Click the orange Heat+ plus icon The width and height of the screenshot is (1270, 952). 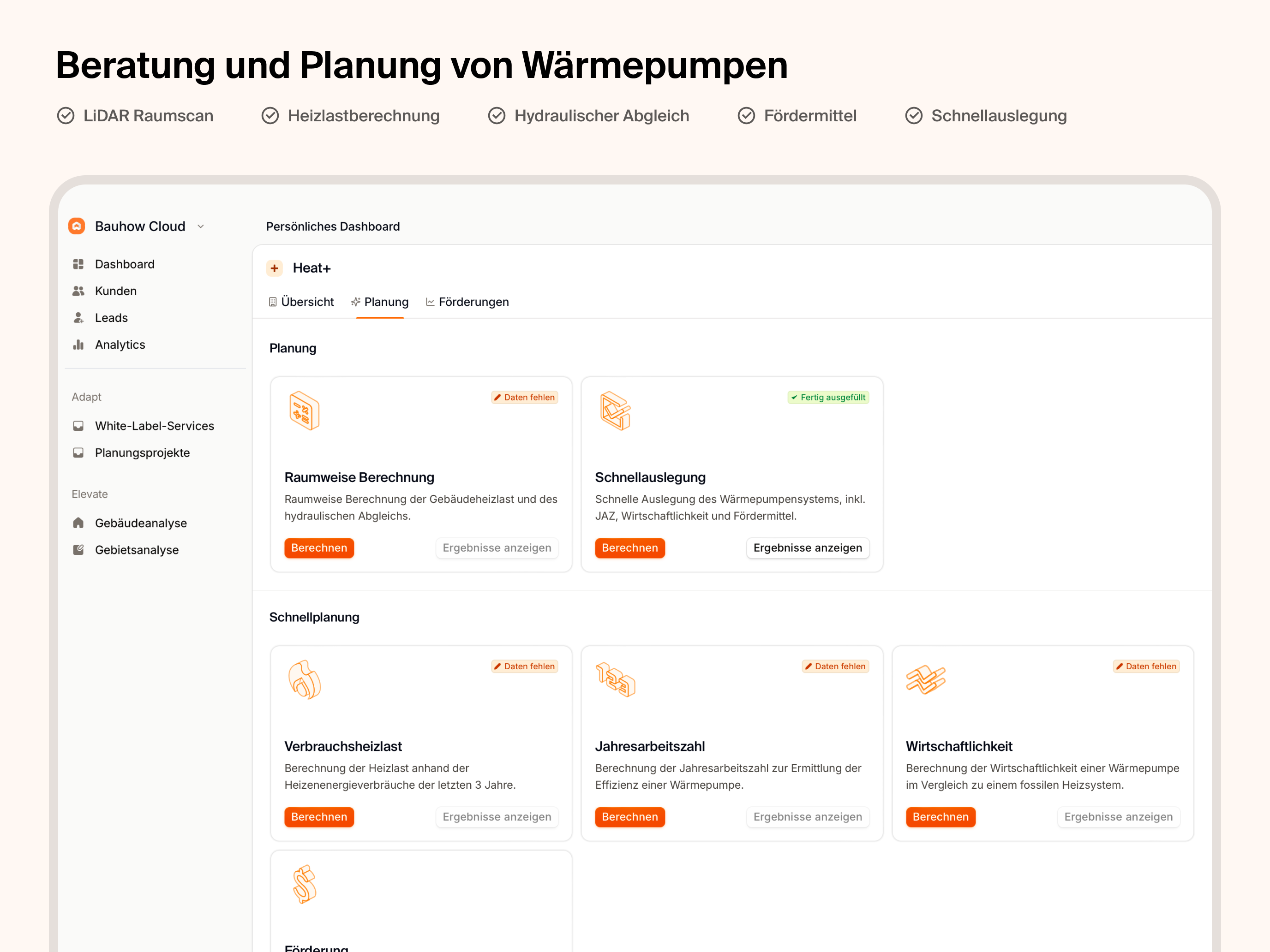point(275,268)
